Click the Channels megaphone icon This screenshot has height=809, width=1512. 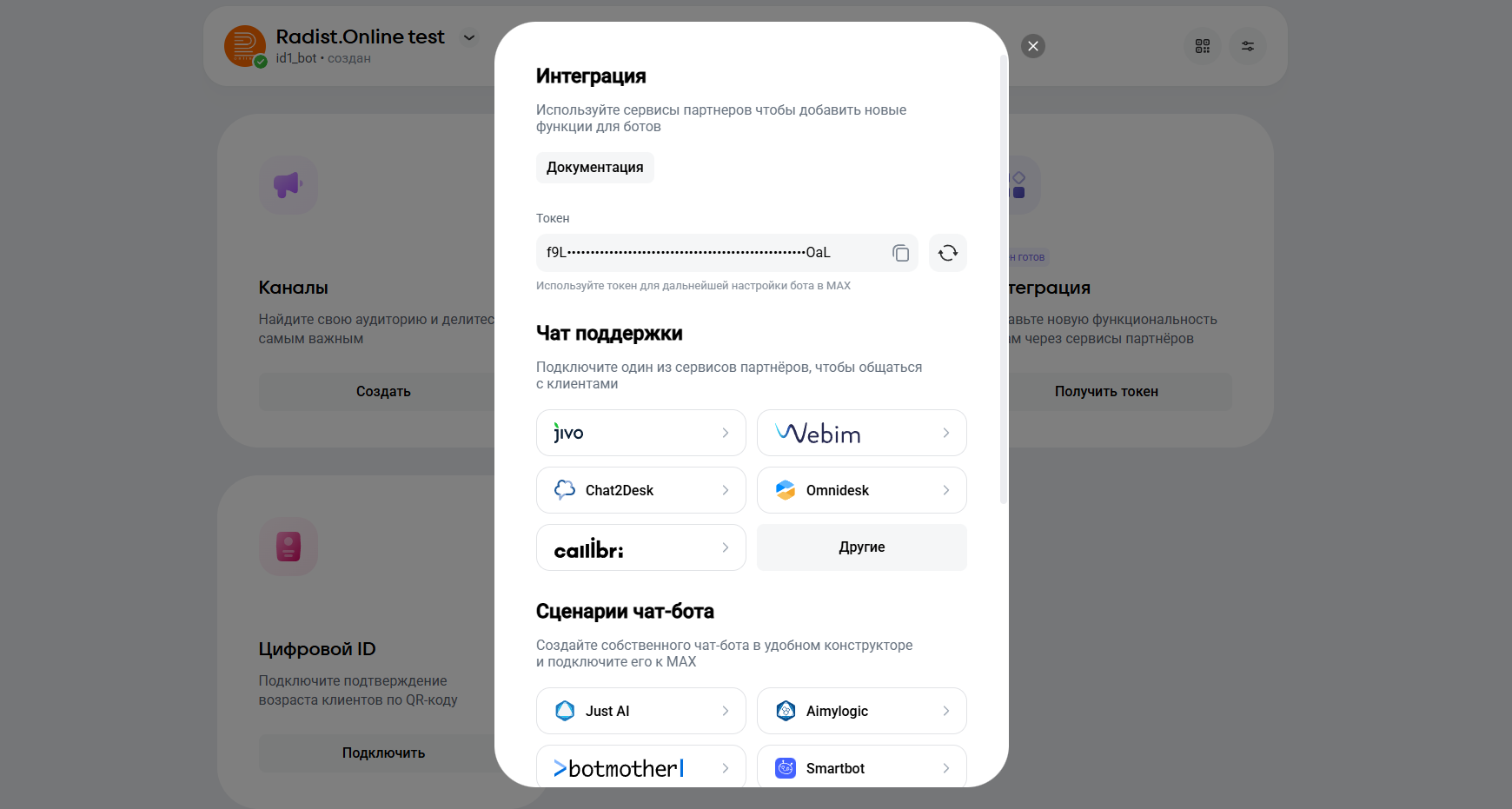(288, 184)
